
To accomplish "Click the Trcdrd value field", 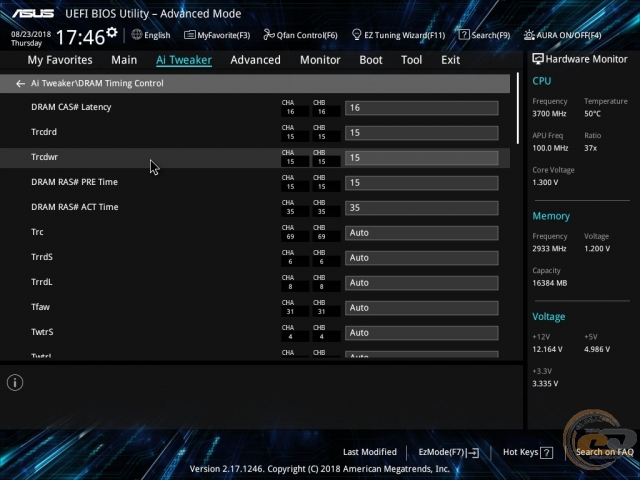I will coord(422,133).
